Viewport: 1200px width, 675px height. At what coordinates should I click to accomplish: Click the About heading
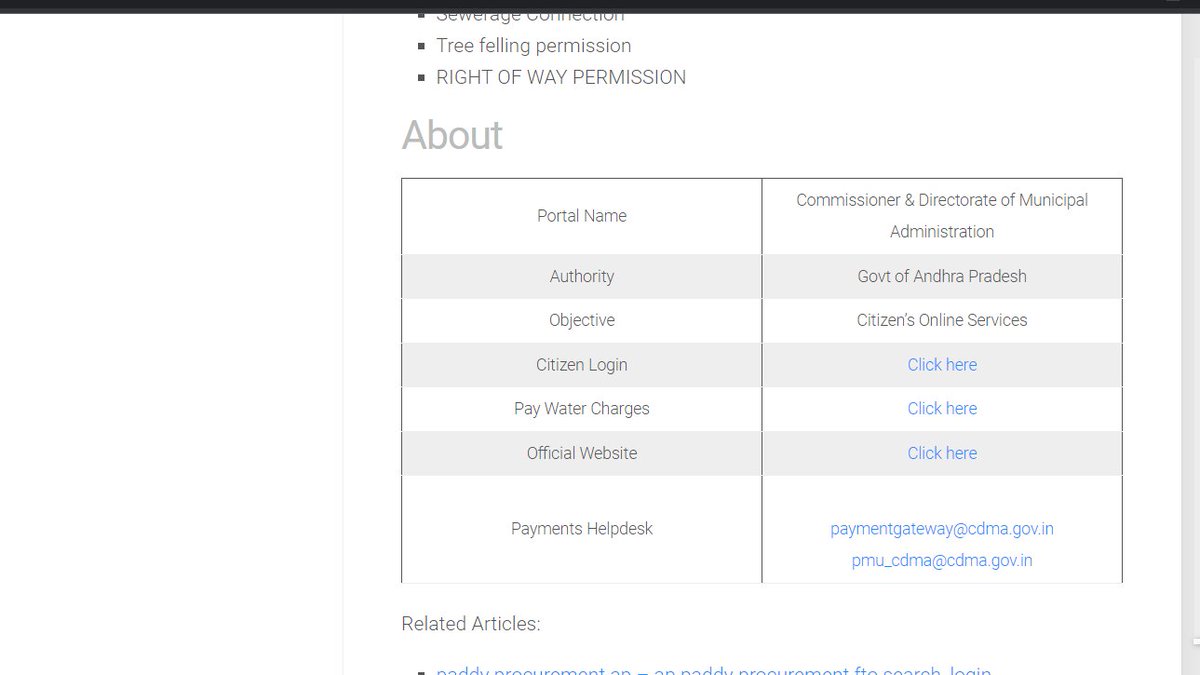pyautogui.click(x=452, y=135)
